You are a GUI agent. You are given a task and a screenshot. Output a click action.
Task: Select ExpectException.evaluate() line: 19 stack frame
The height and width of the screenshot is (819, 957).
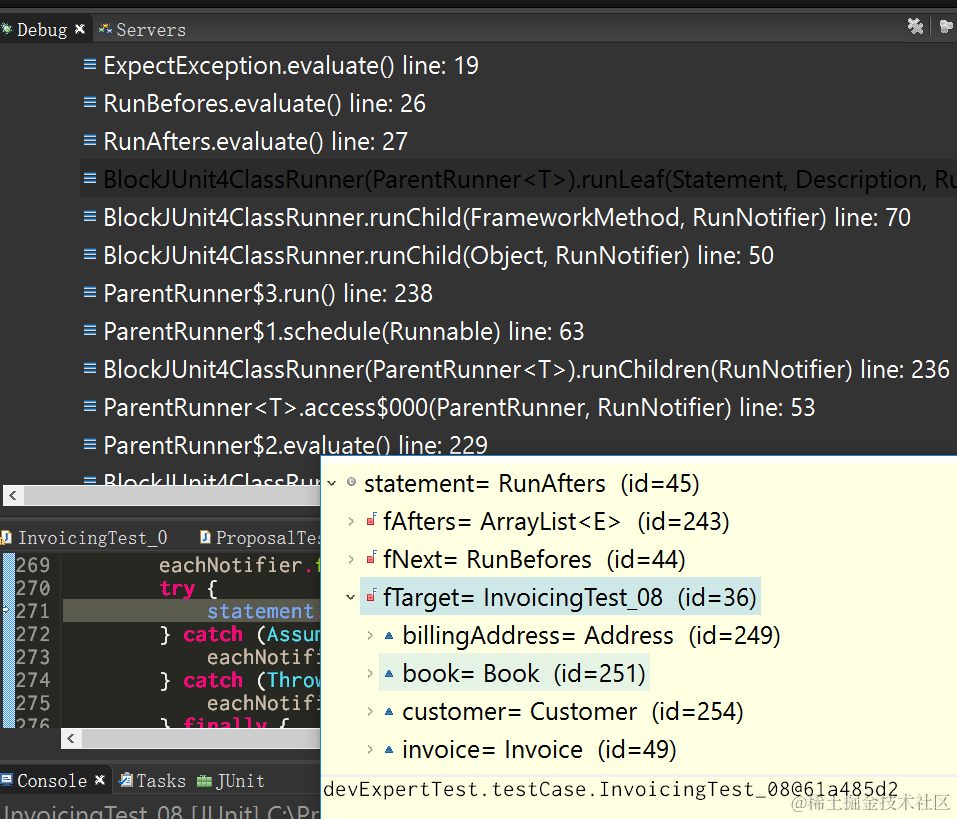click(291, 66)
